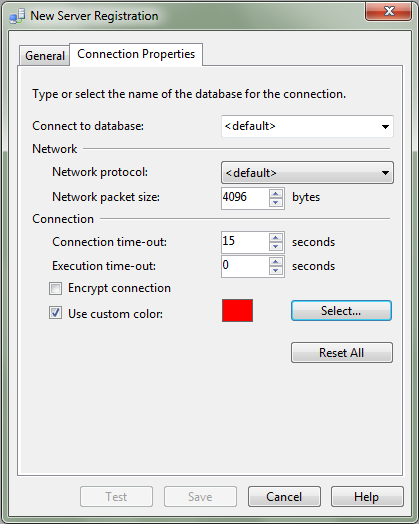
Task: Open Help for this dialog
Action: pyautogui.click(x=367, y=497)
